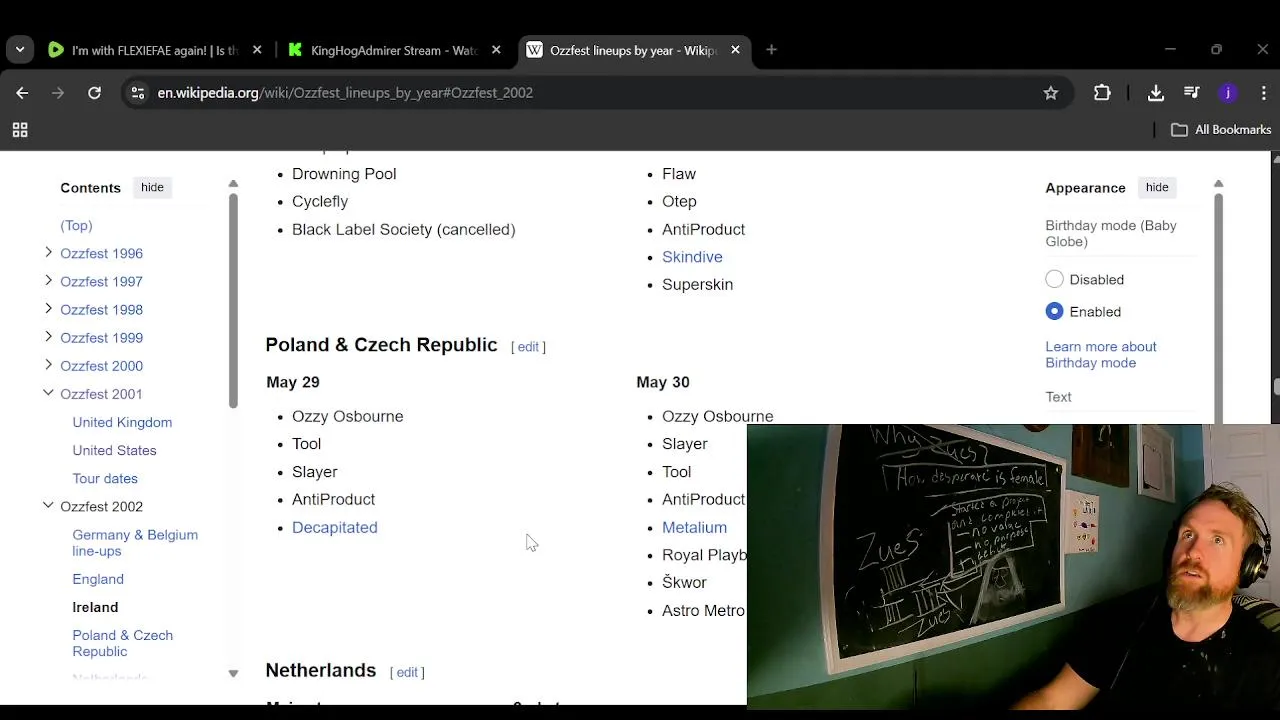Collapse the Ozzfest 2002 section
Screen dimensions: 1280x720
tap(48, 506)
